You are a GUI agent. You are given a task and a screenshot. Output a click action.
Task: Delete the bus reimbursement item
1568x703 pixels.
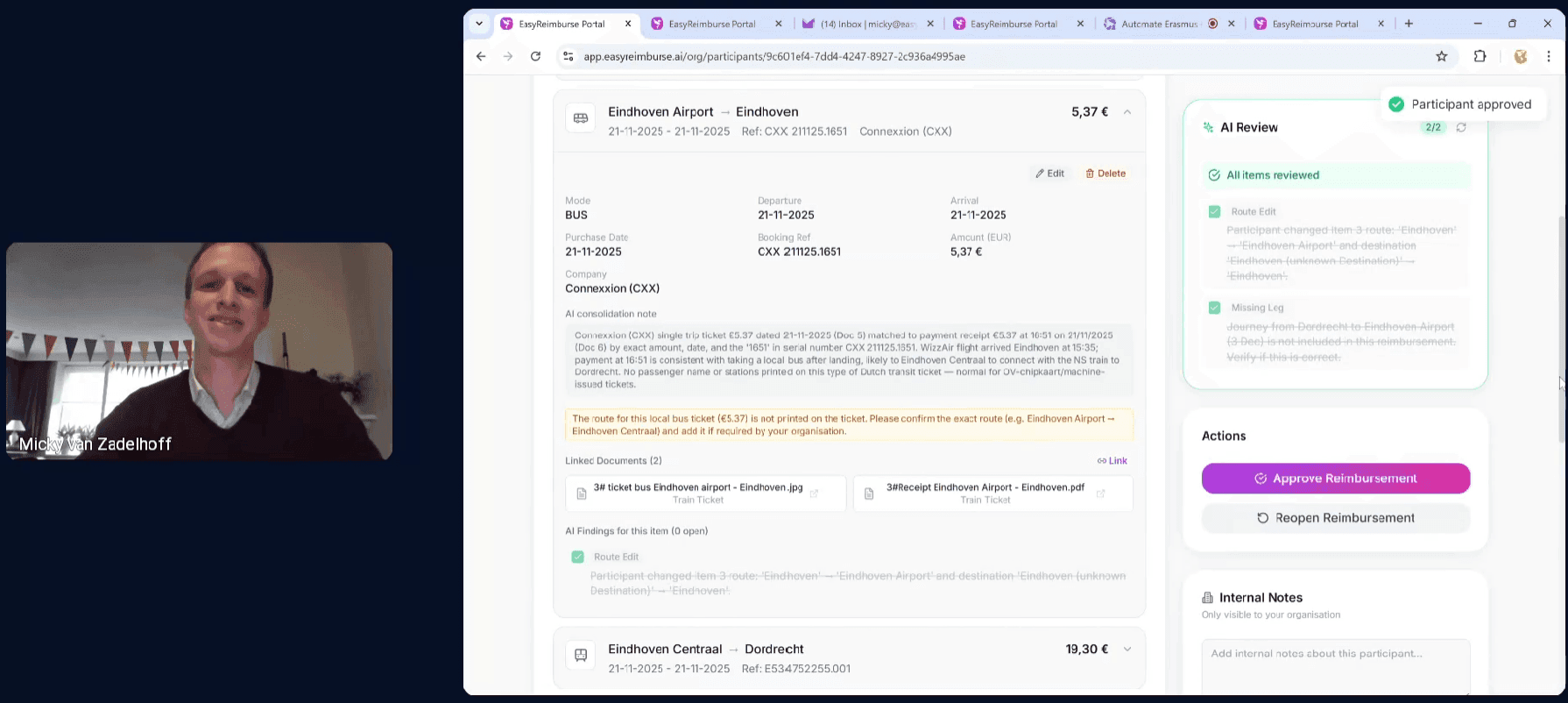1105,174
